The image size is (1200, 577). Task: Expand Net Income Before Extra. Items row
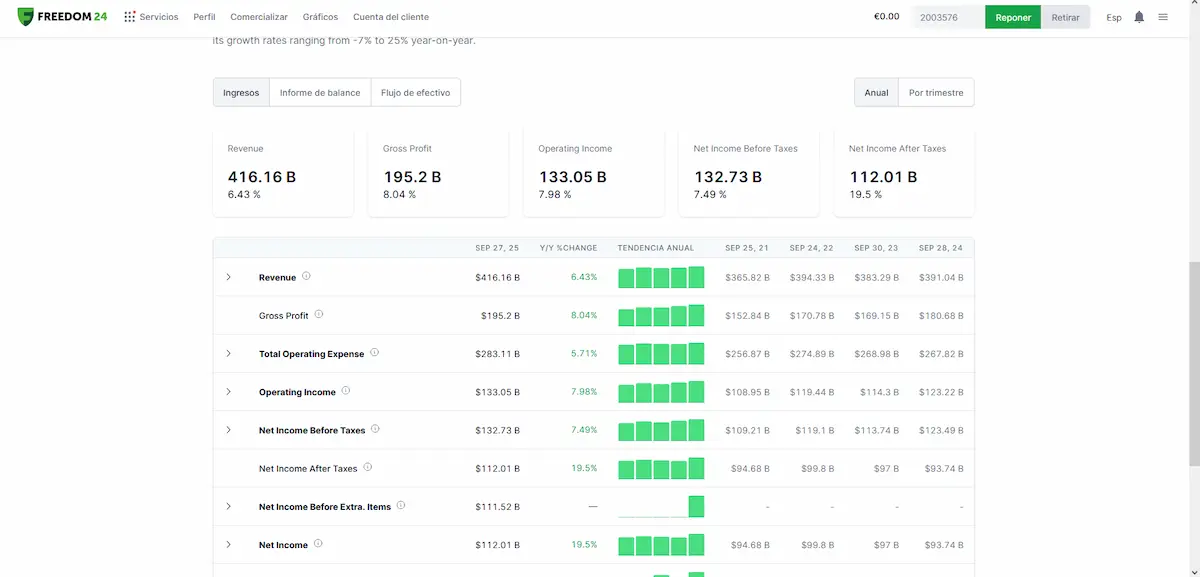(228, 507)
